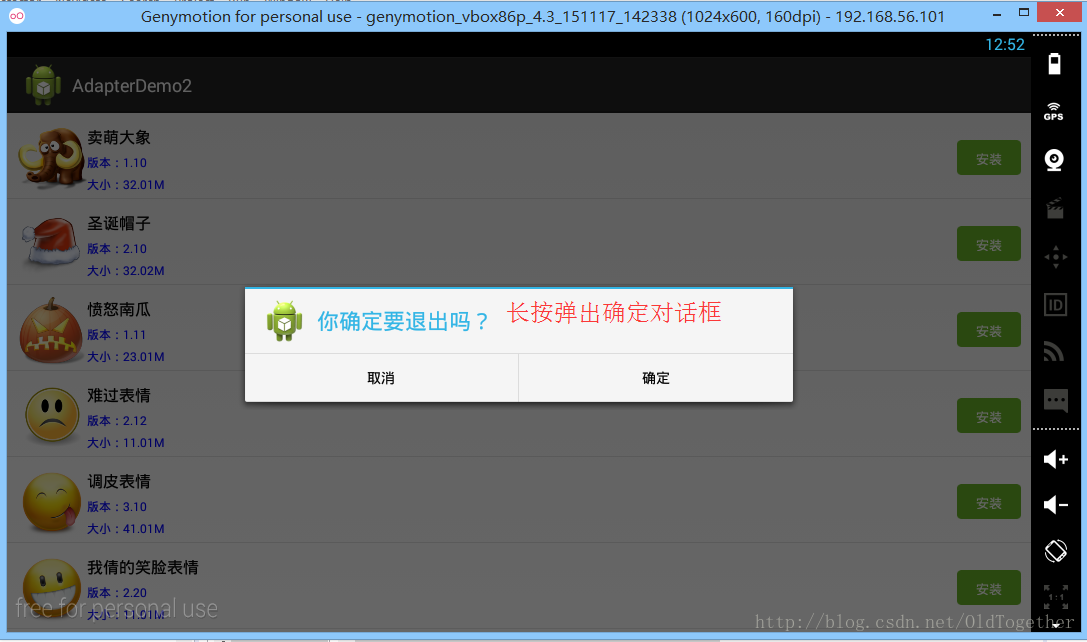Open the device ID widget
The height and width of the screenshot is (642, 1087).
pyautogui.click(x=1055, y=304)
